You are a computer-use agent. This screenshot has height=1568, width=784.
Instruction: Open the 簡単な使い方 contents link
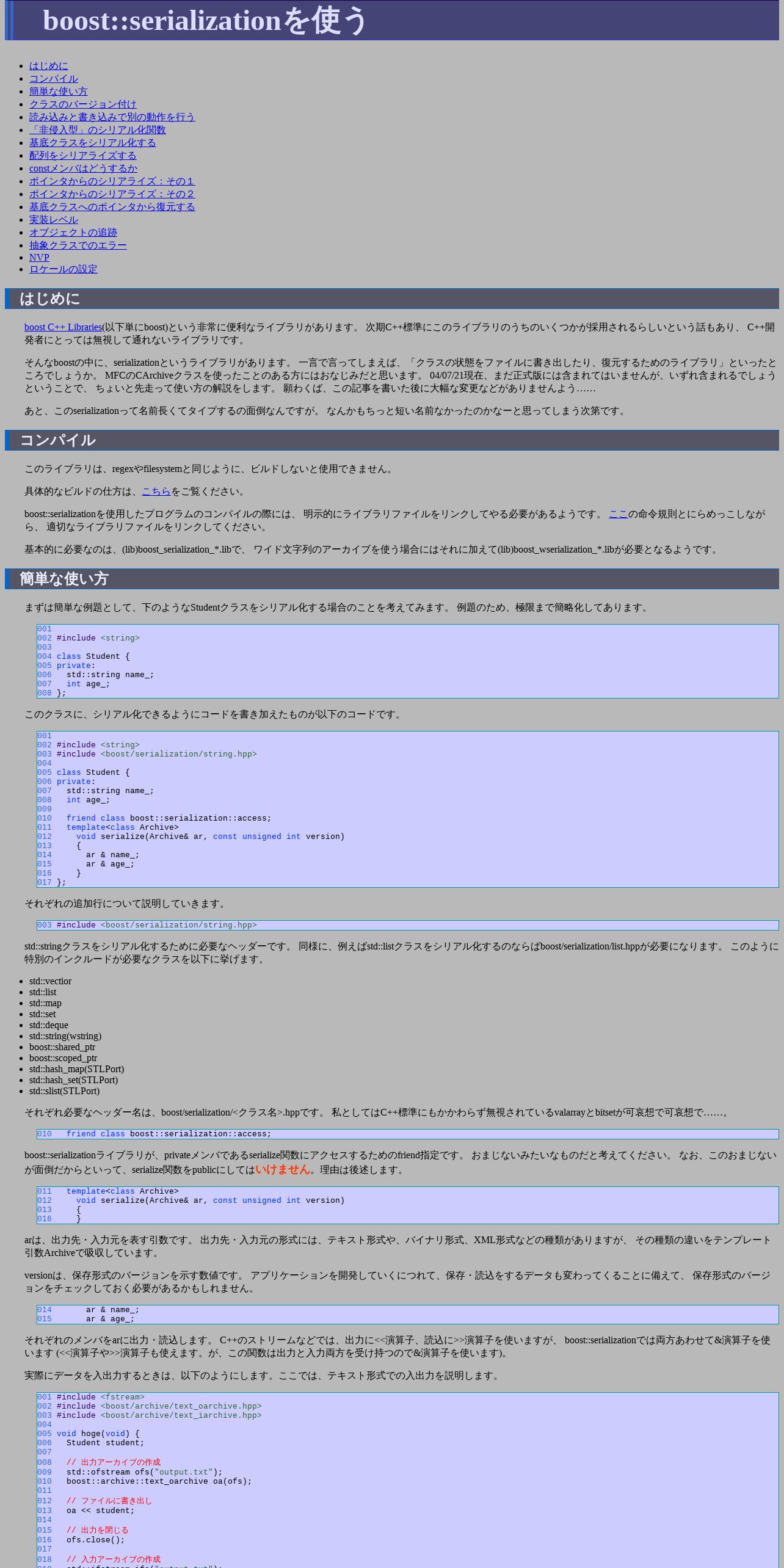(x=59, y=92)
